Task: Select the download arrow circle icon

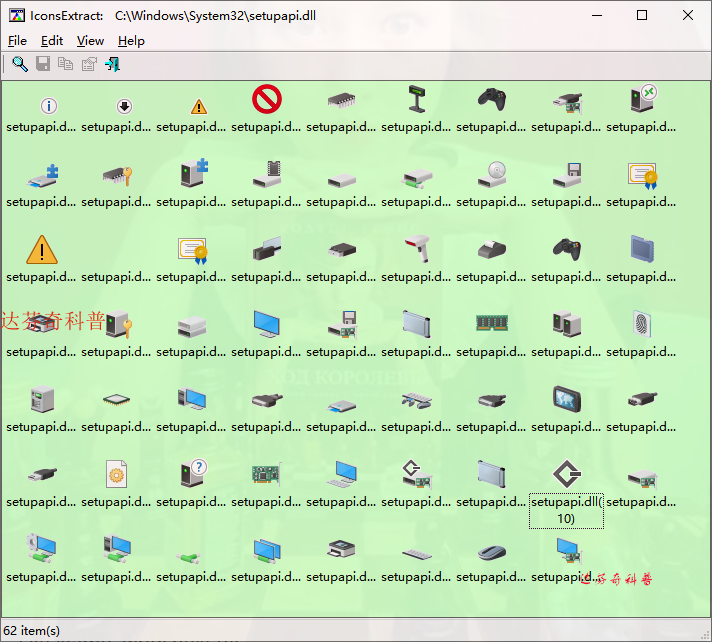Action: [124, 106]
